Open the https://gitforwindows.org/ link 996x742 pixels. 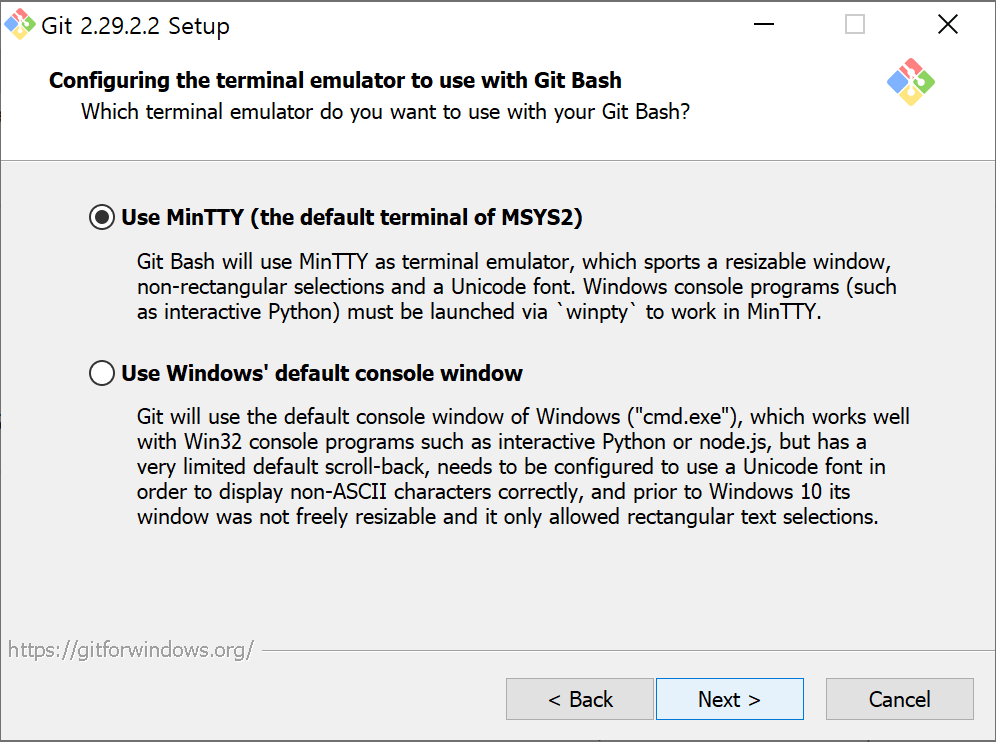(131, 649)
